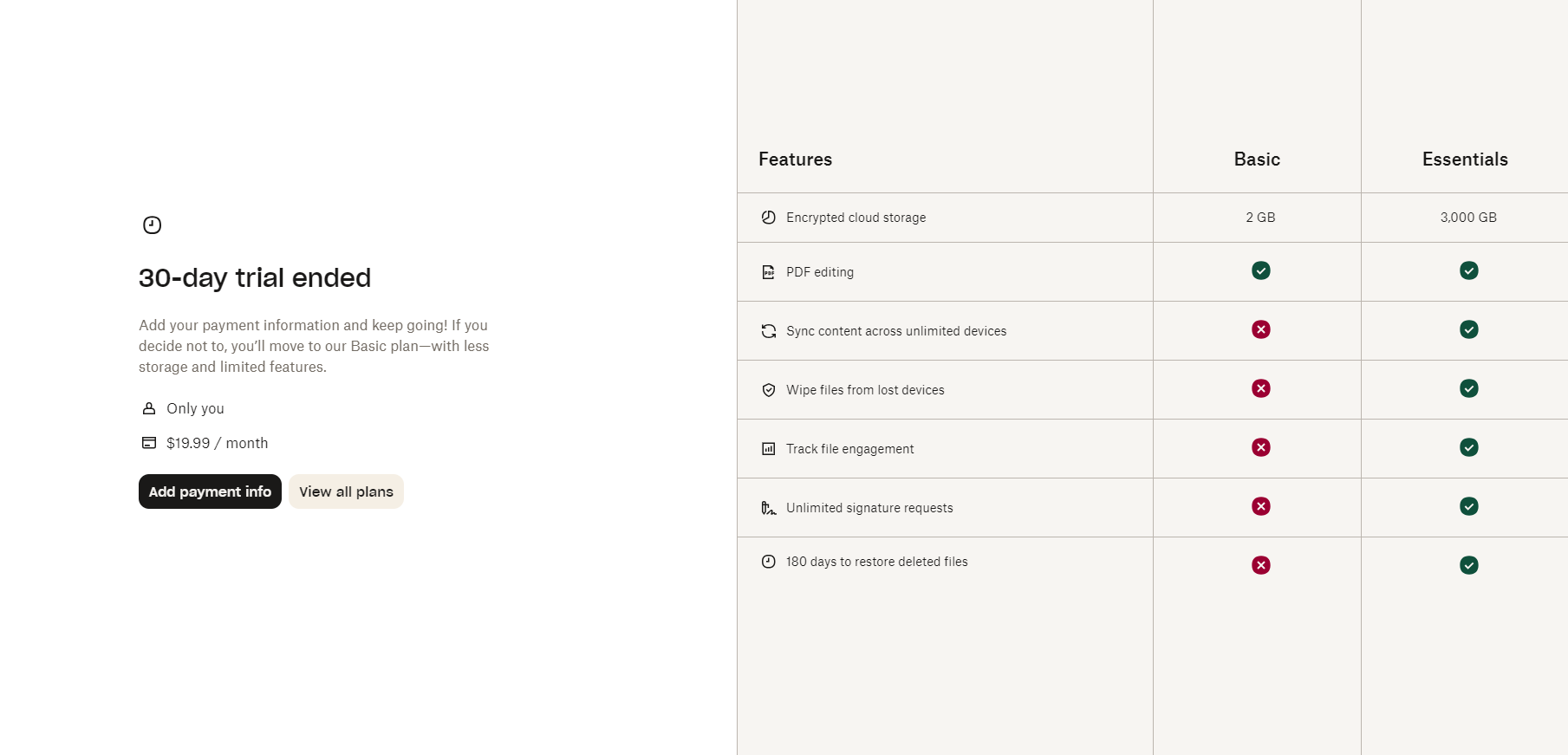Toggle the green checkmark for Basic PDF editing
1568x755 pixels.
coord(1259,270)
